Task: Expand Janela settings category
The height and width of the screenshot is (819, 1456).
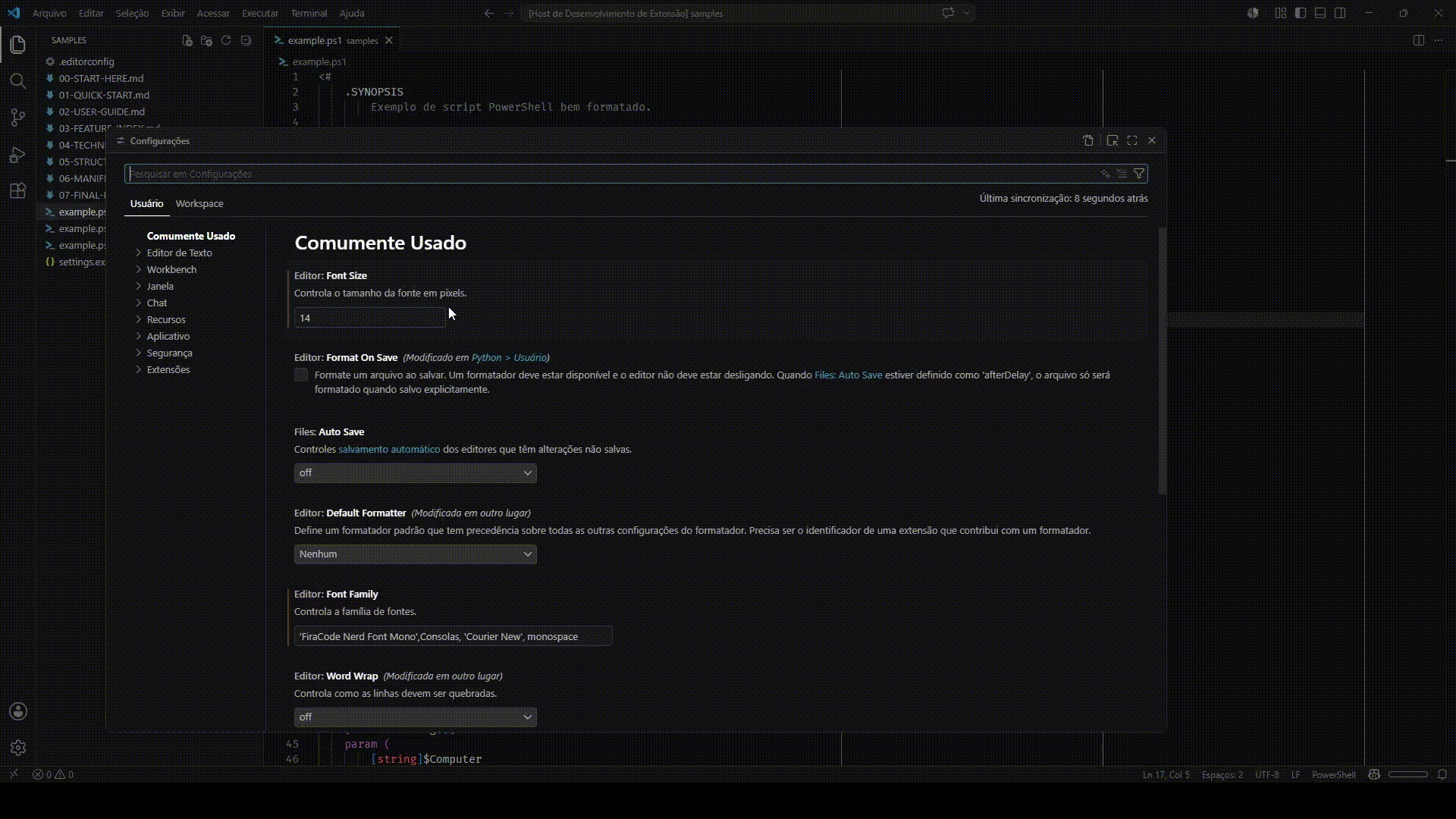Action: [160, 286]
